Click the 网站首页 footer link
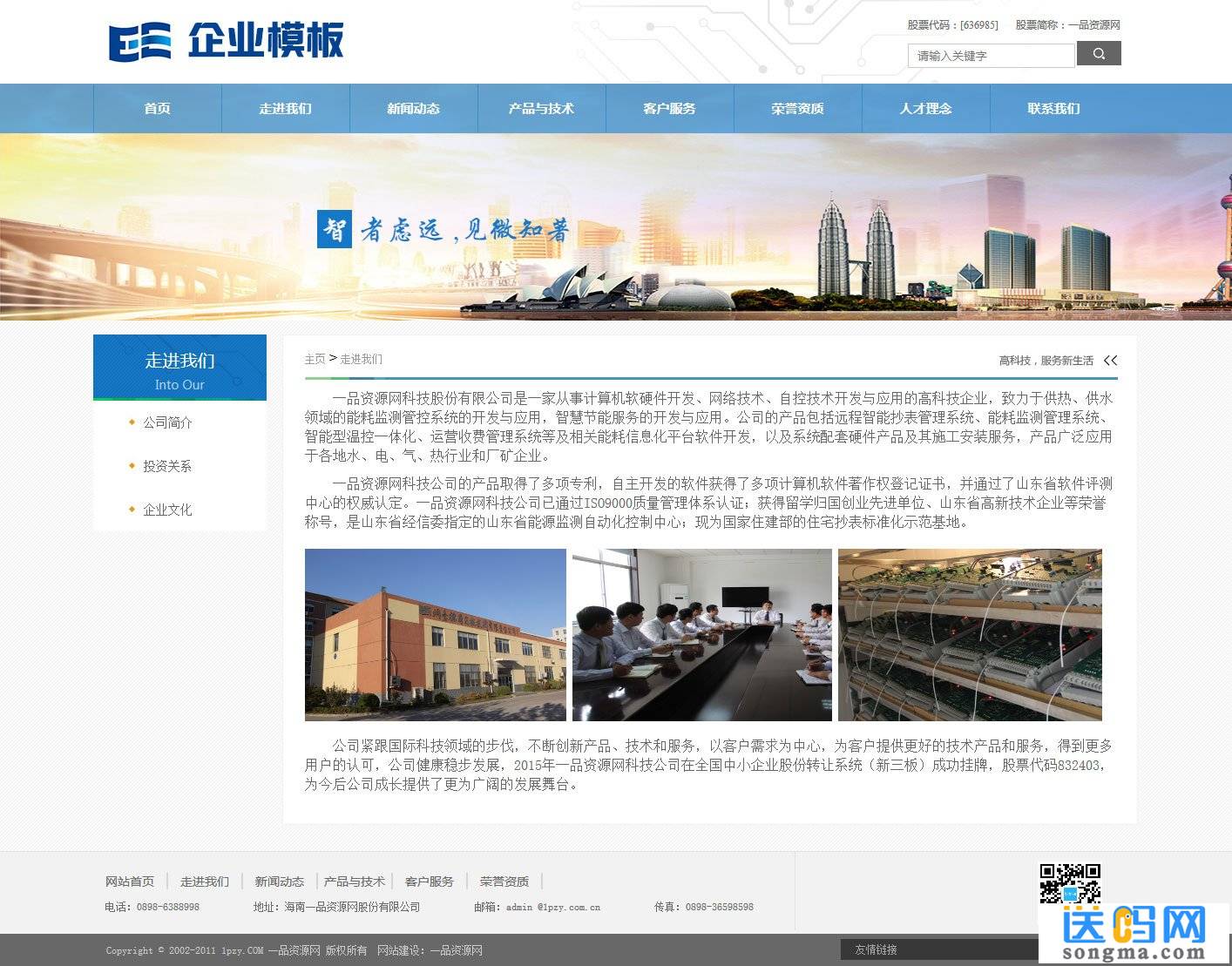This screenshot has height=966, width=1232. [x=130, y=881]
